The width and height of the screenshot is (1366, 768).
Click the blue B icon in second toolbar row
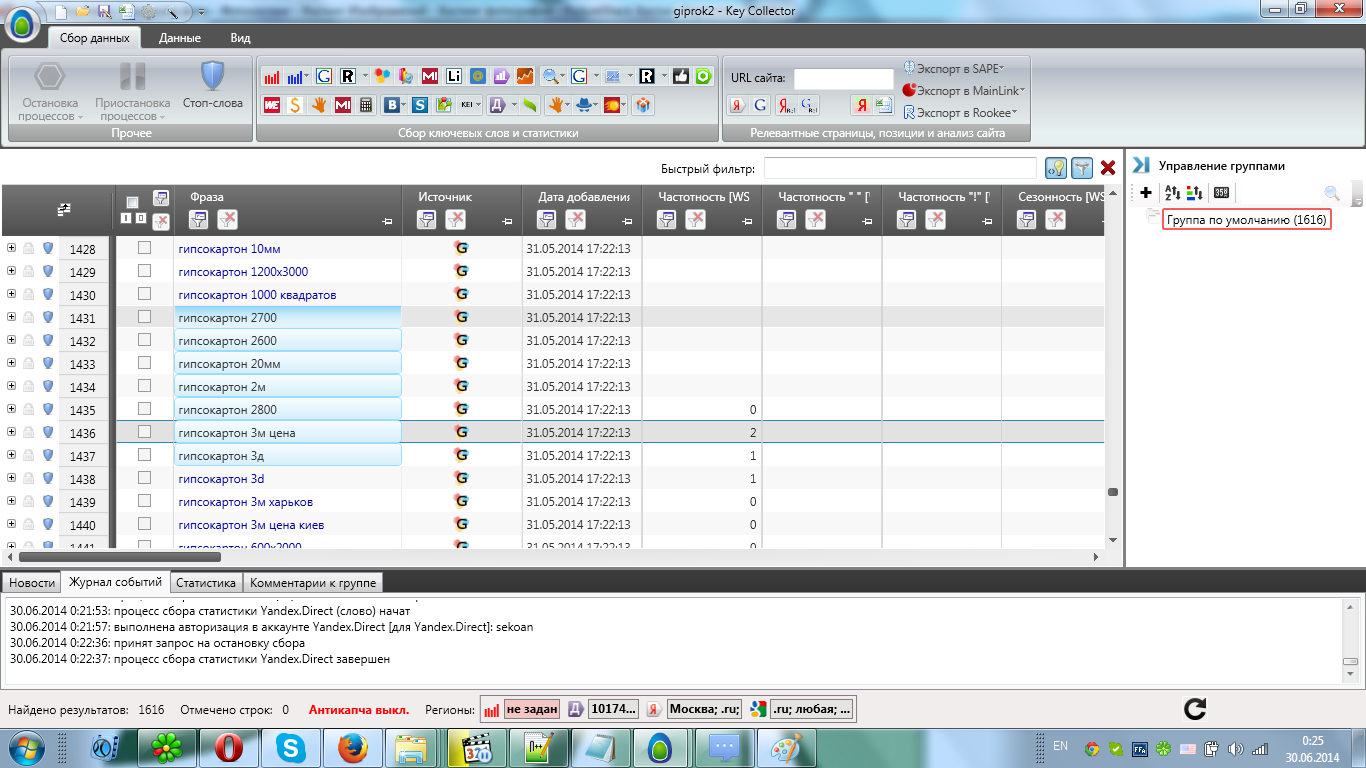tap(392, 104)
